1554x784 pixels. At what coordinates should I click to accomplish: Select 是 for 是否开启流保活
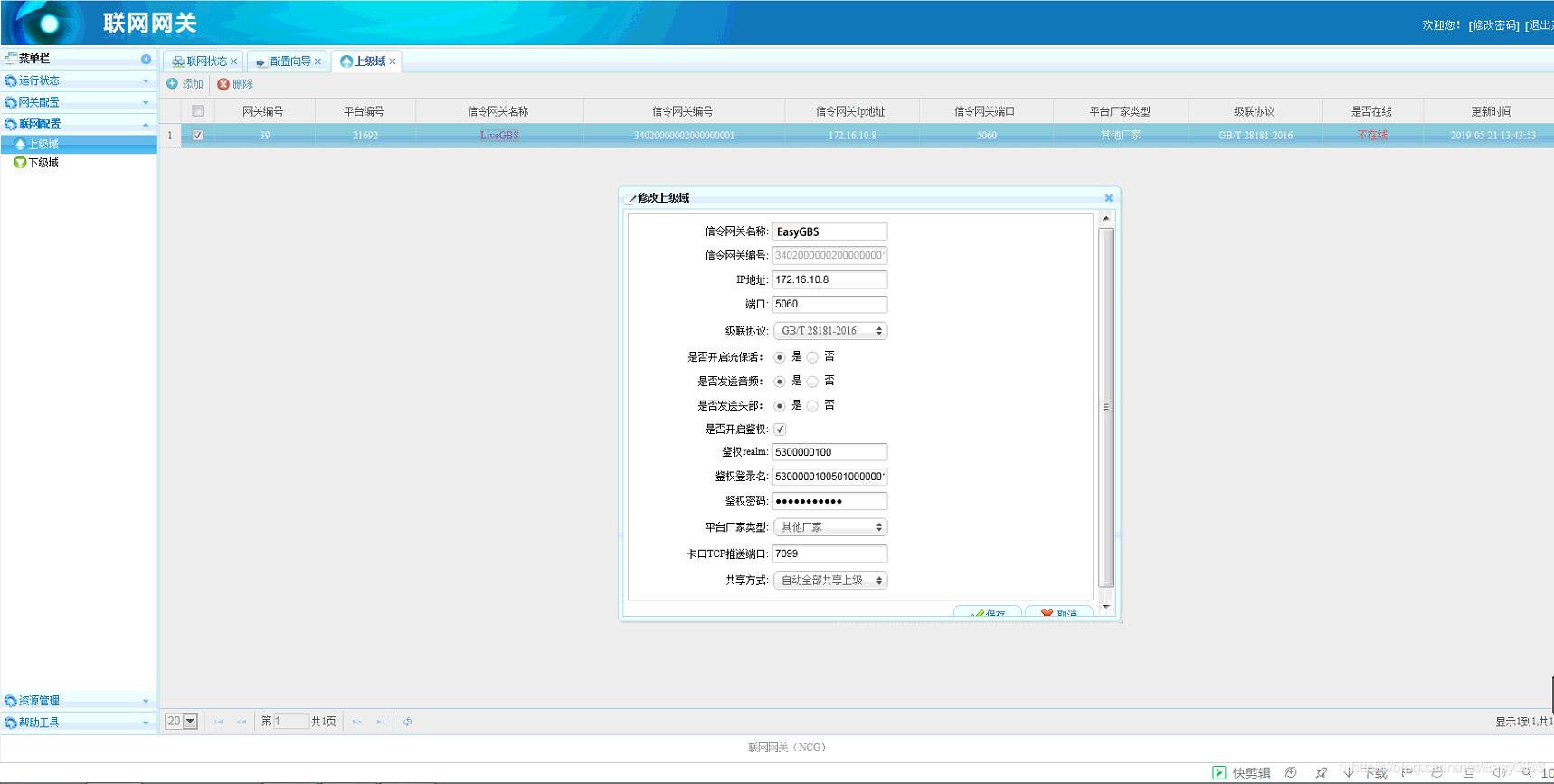pyautogui.click(x=780, y=357)
